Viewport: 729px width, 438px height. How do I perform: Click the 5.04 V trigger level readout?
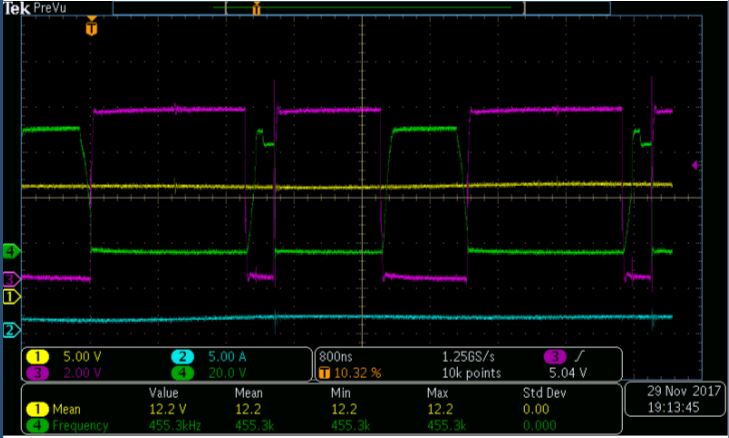(x=568, y=373)
